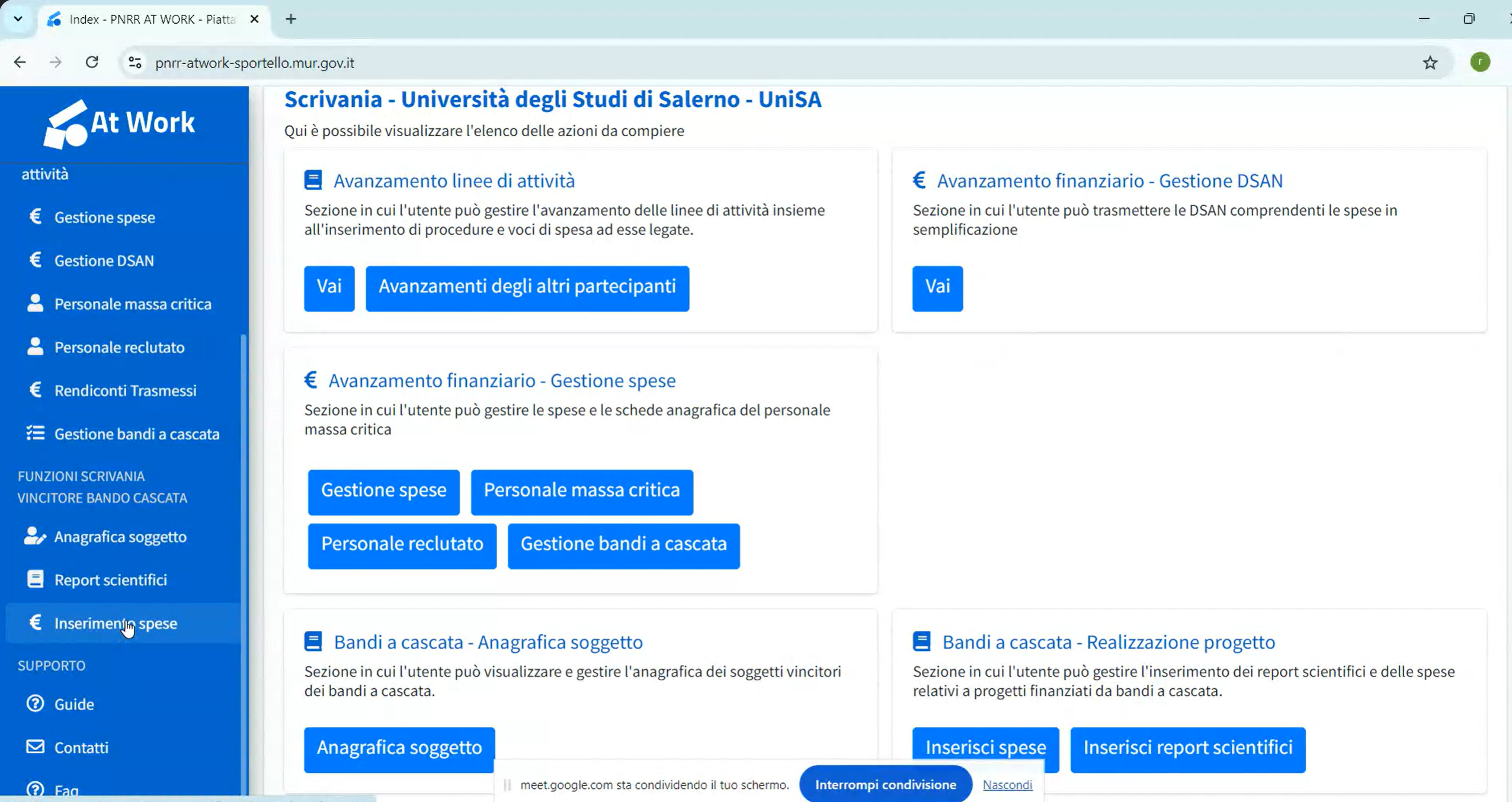Viewport: 1512px width, 802px height.
Task: Open Personale massa critica in sidebar menu
Action: click(x=123, y=303)
